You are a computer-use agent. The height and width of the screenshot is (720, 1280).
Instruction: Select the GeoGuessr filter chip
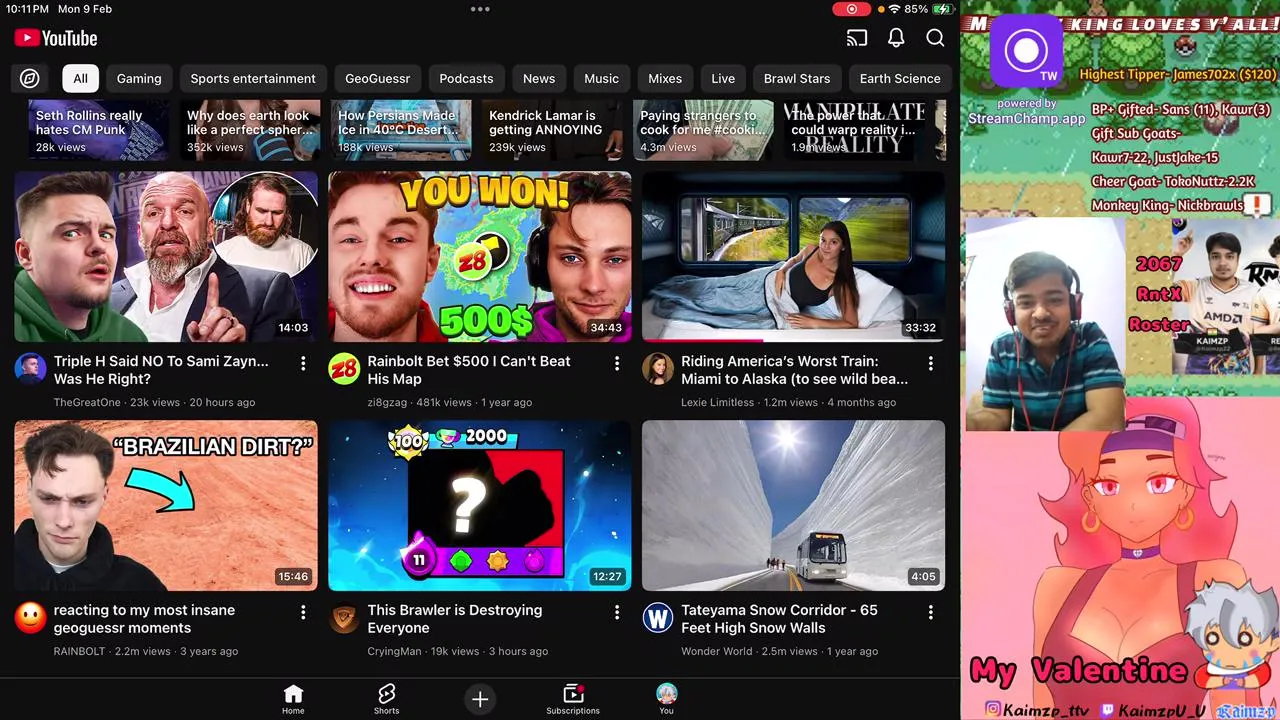point(378,78)
